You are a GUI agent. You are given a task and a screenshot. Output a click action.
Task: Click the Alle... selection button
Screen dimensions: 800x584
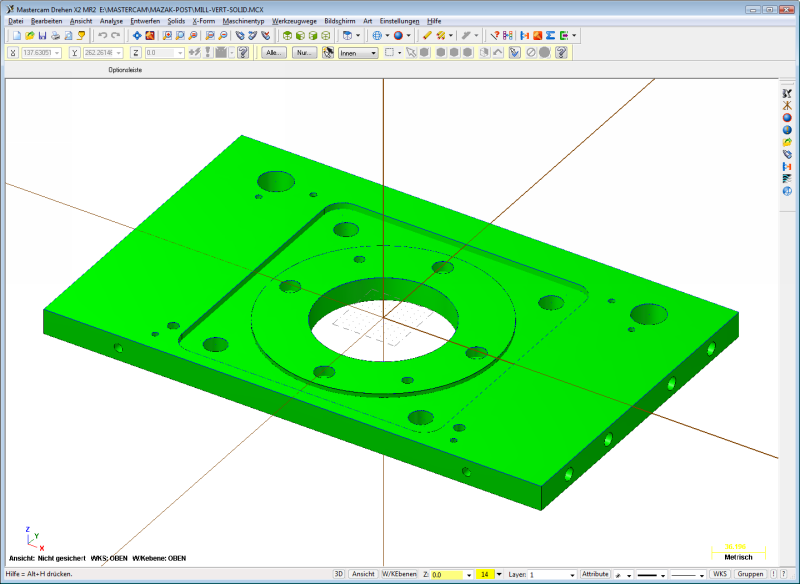(x=274, y=53)
